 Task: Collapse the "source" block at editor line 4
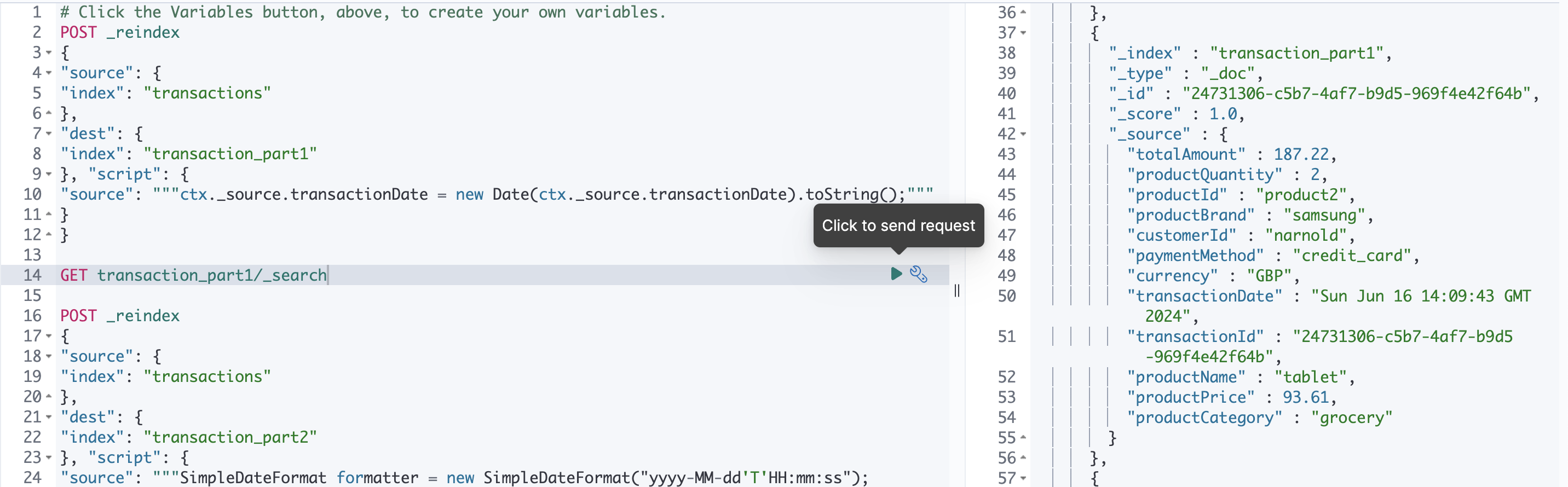pos(49,73)
